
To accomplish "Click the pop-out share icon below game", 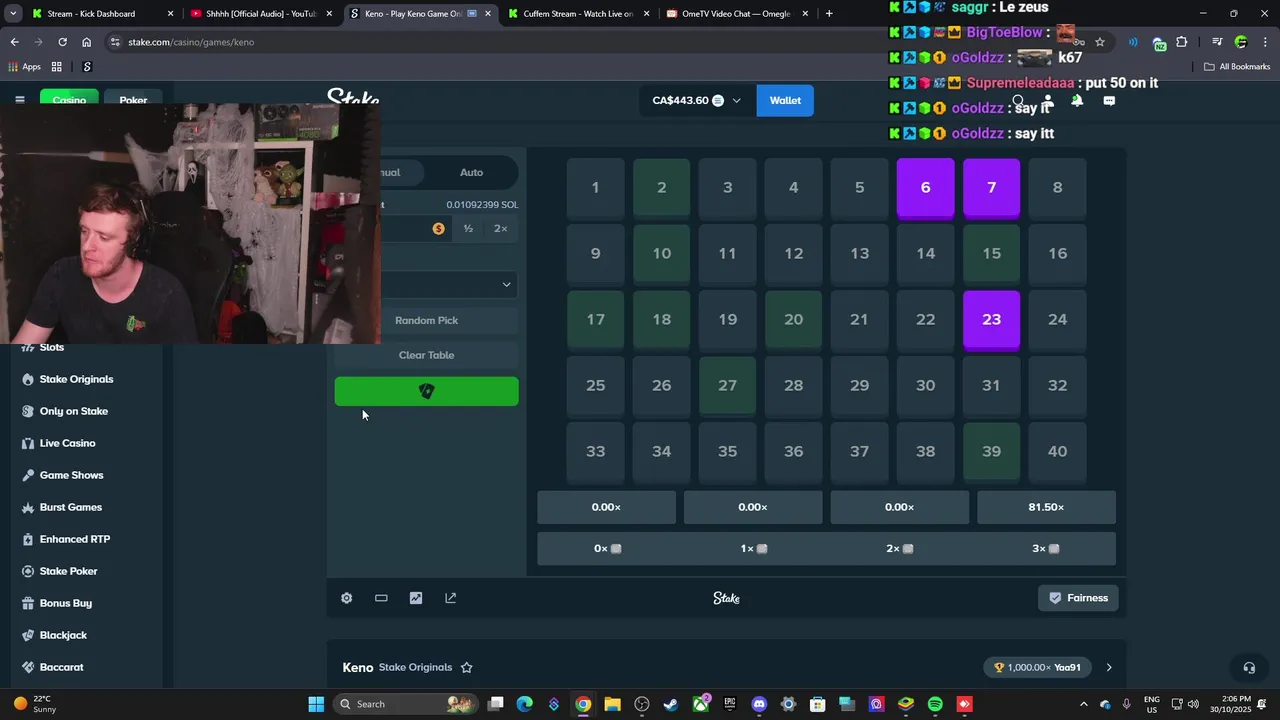I will coord(450,598).
